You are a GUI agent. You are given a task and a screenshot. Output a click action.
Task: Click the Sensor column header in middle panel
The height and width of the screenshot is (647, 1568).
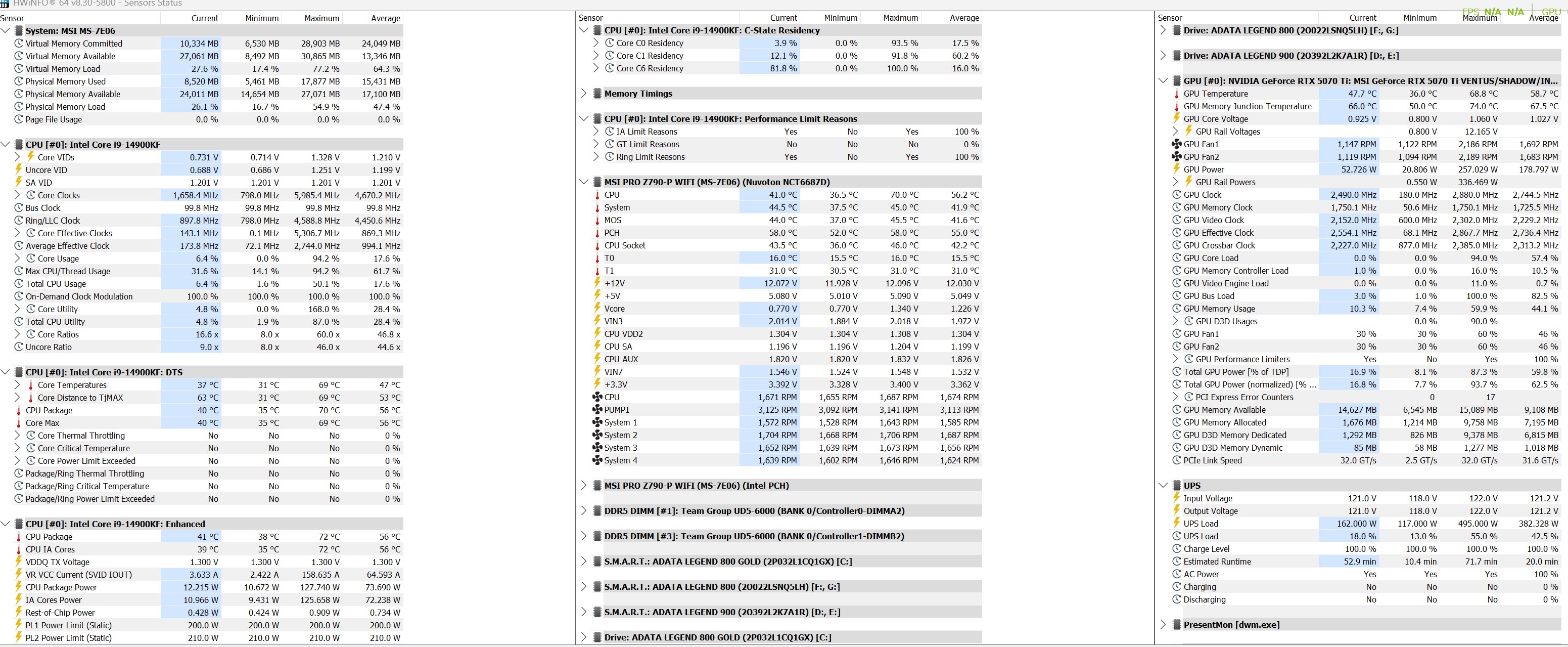590,18
